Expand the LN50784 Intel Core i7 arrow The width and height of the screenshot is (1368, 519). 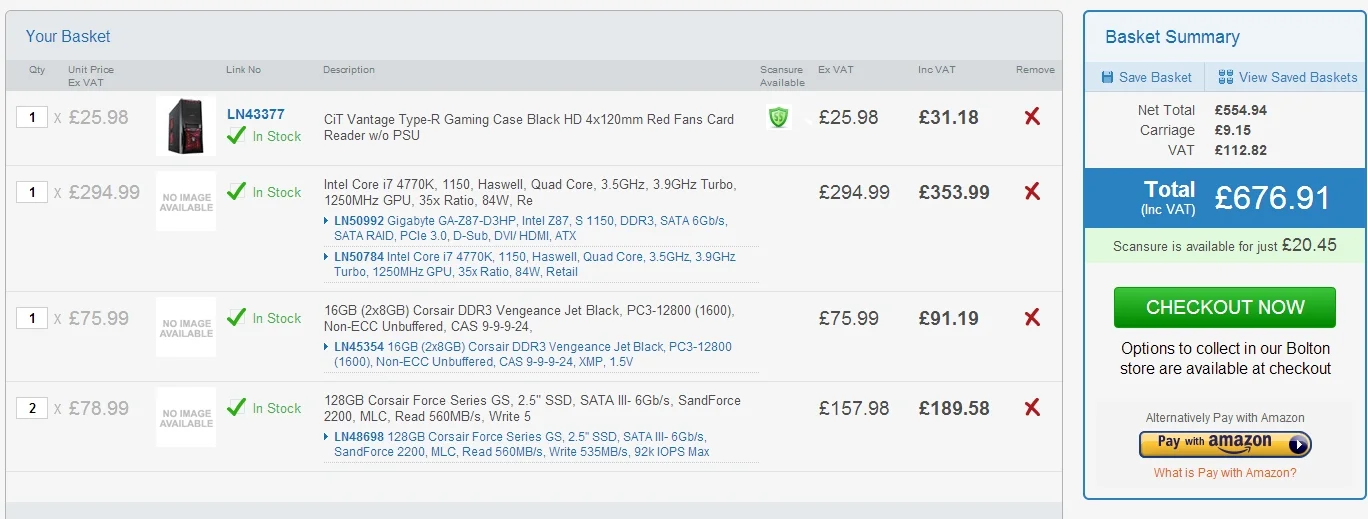327,257
